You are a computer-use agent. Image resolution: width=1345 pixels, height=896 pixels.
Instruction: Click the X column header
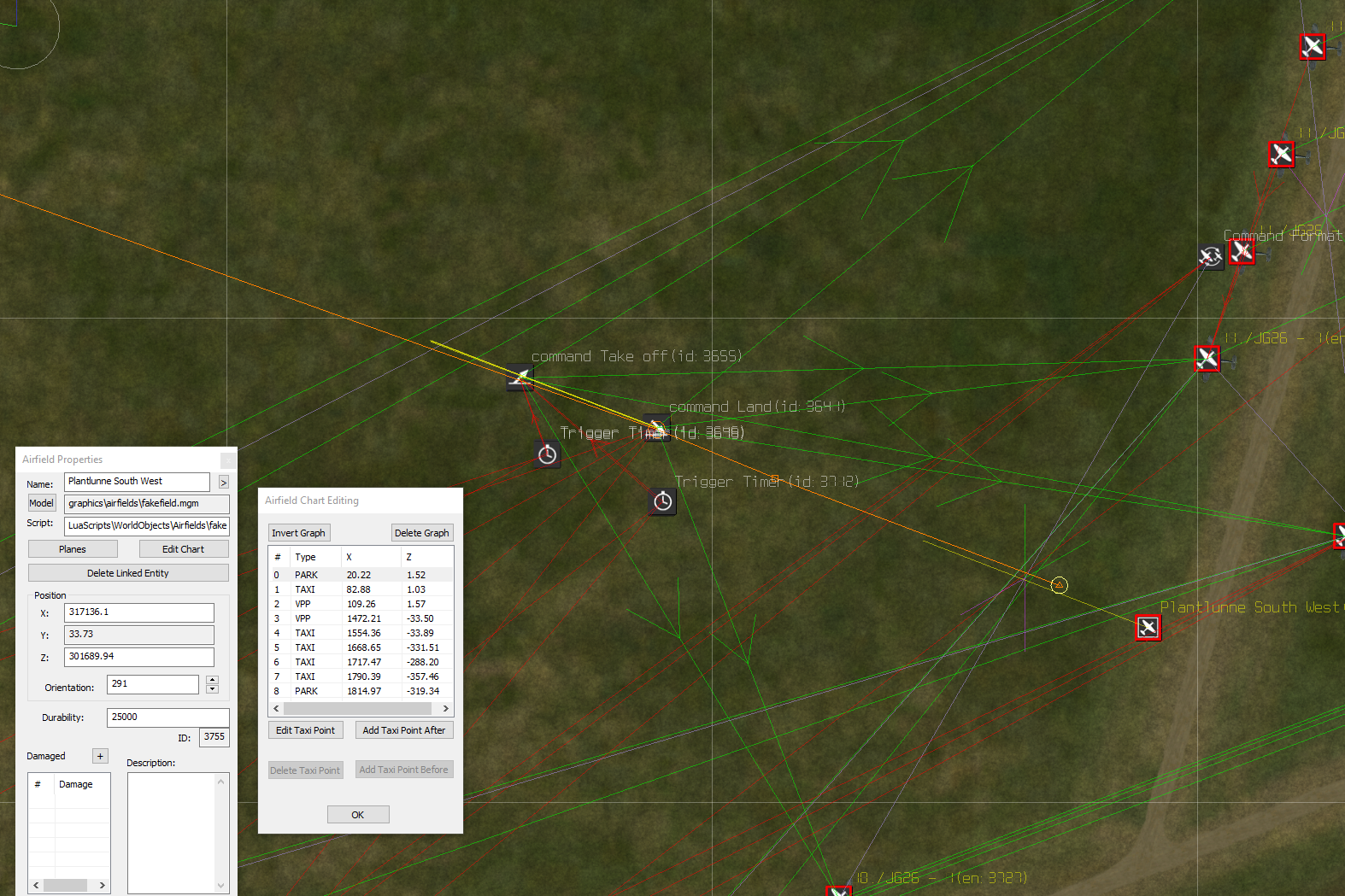[371, 557]
